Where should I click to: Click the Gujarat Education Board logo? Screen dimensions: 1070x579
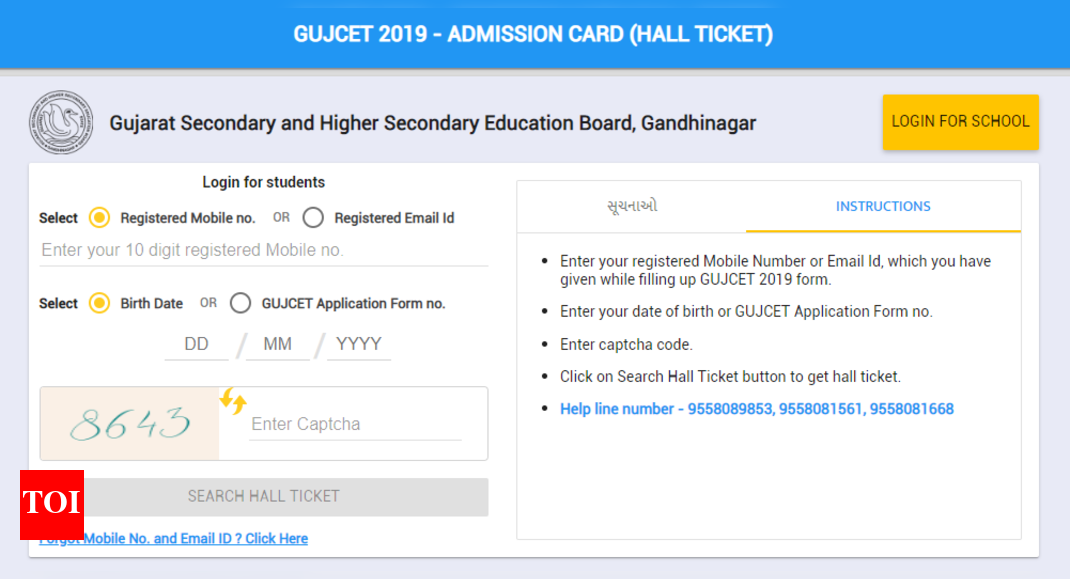click(x=60, y=123)
